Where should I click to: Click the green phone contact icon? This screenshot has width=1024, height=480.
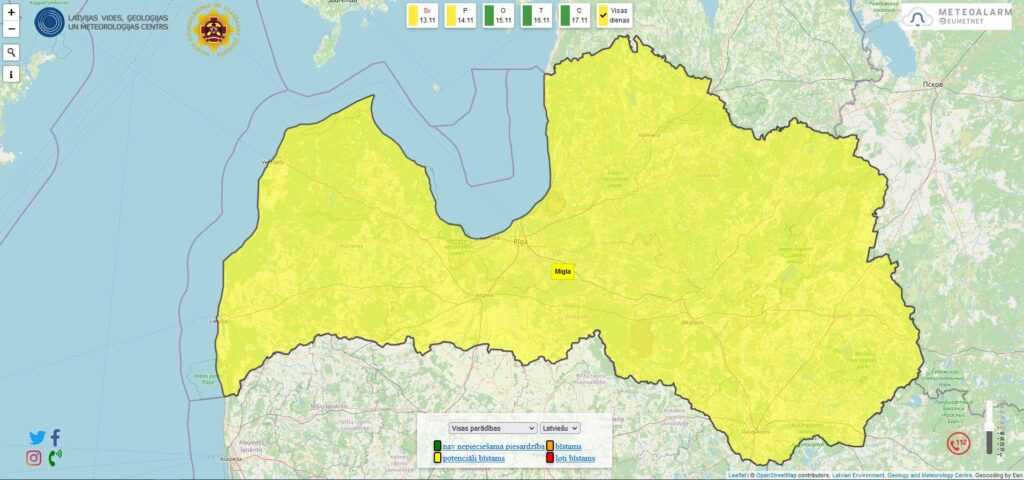coord(54,458)
